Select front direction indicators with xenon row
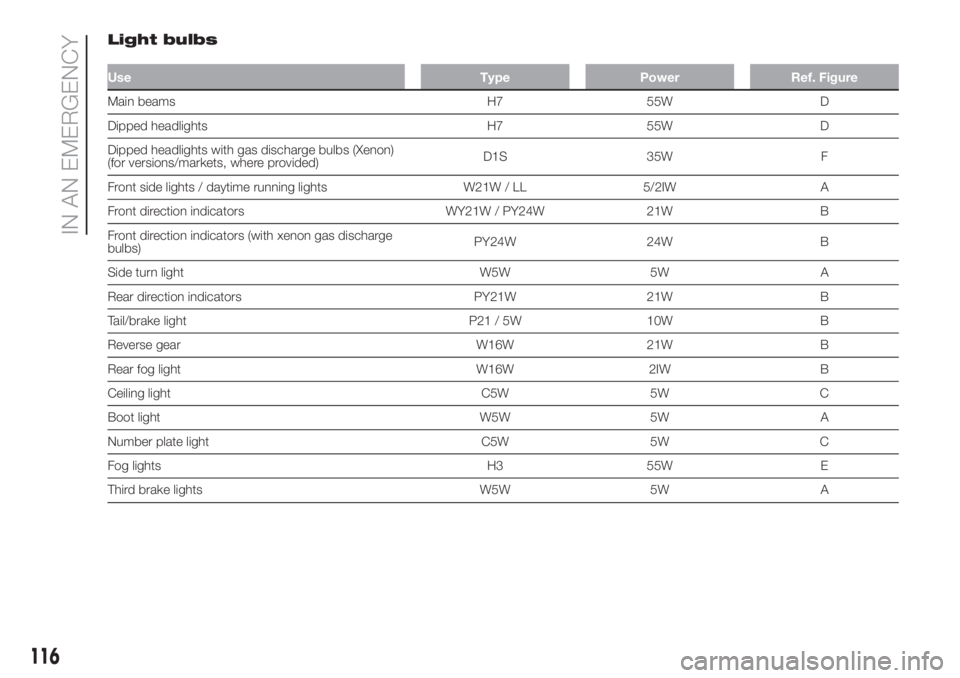Viewport: 960px width, 678px height. 503,242
